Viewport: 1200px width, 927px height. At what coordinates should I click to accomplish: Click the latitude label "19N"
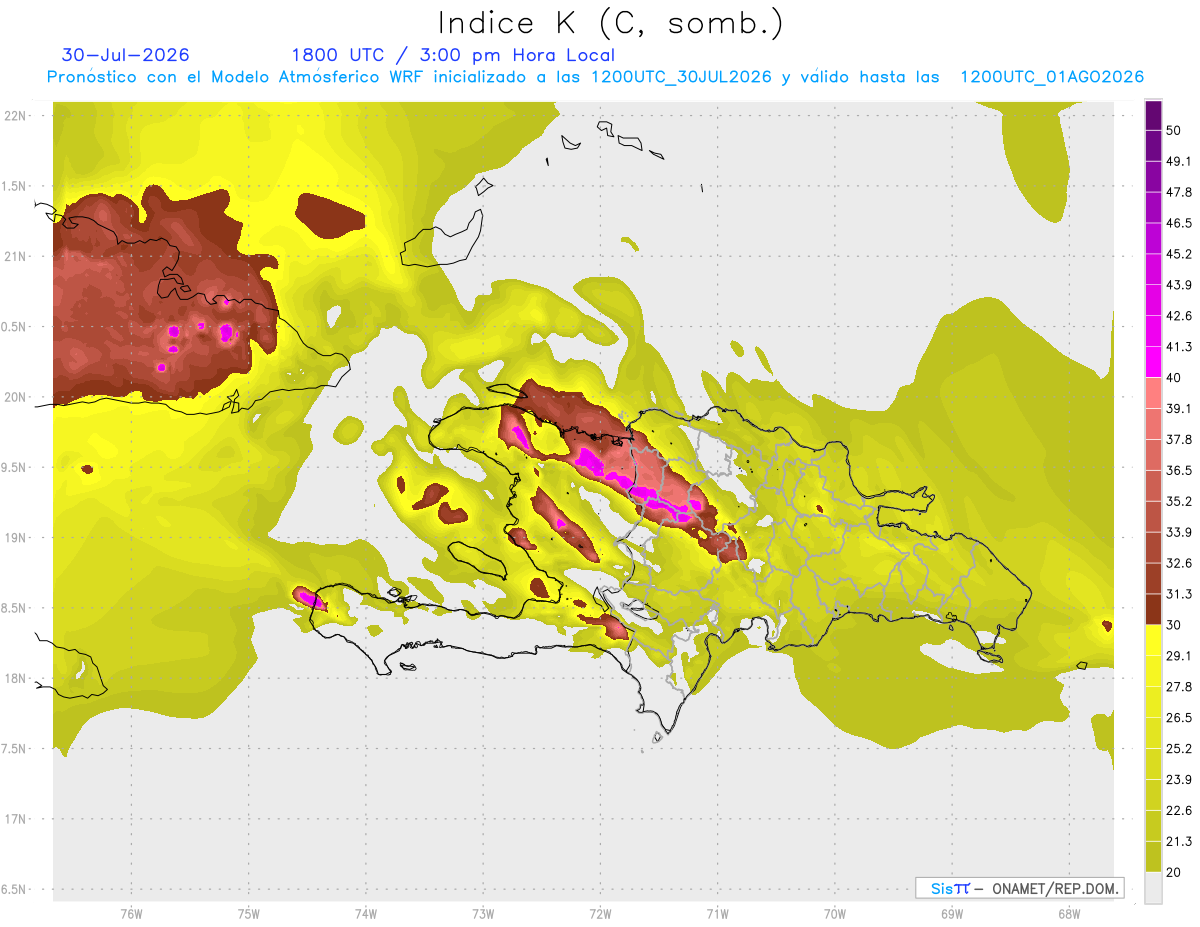pos(16,537)
